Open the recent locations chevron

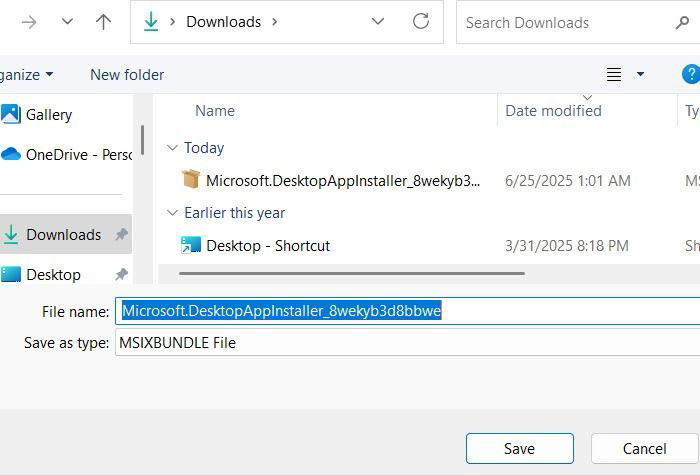tap(66, 22)
